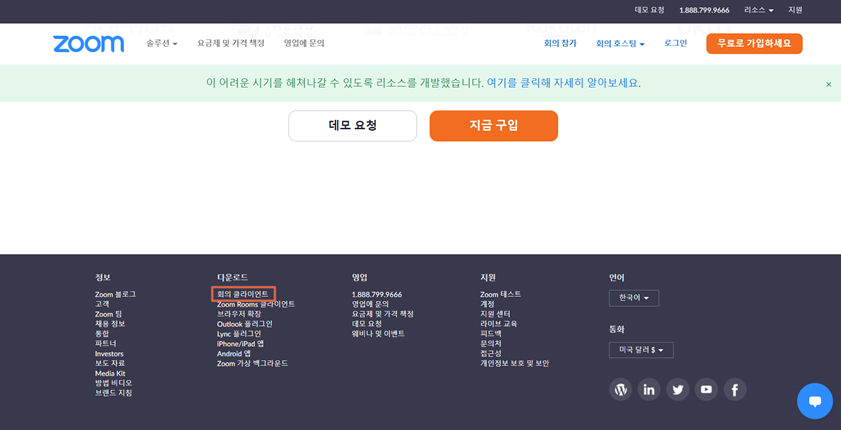Visit Zoom's LinkedIn page icon
The width and height of the screenshot is (841, 430).
pos(649,389)
